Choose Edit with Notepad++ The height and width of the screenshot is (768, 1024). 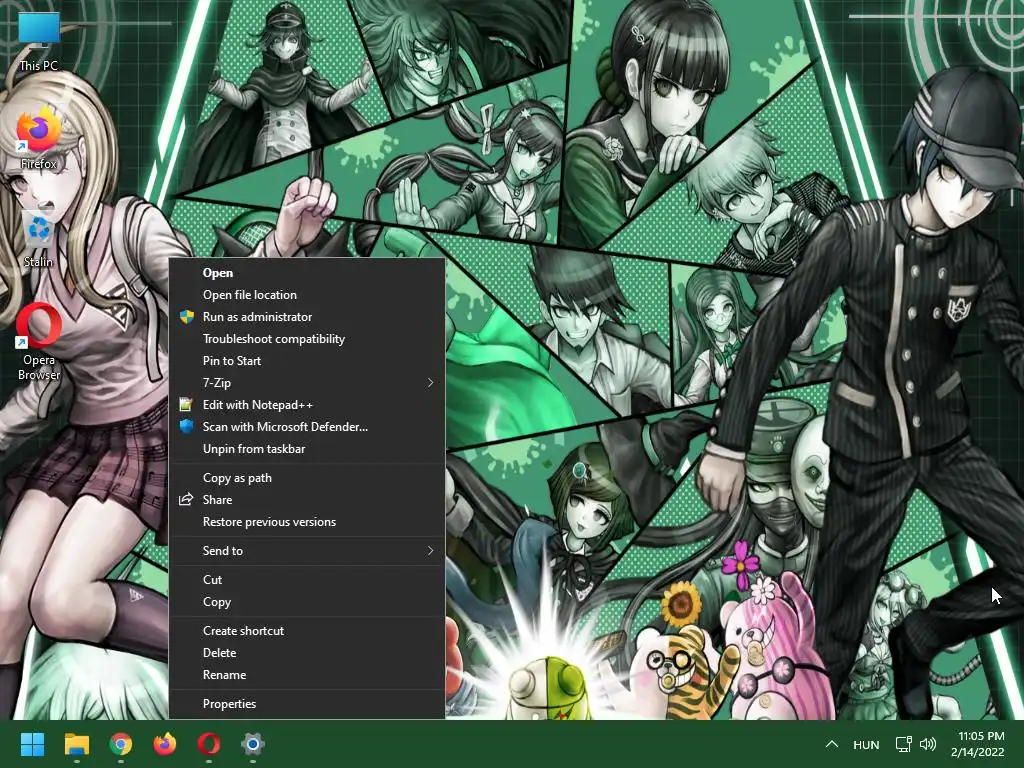coord(307,405)
